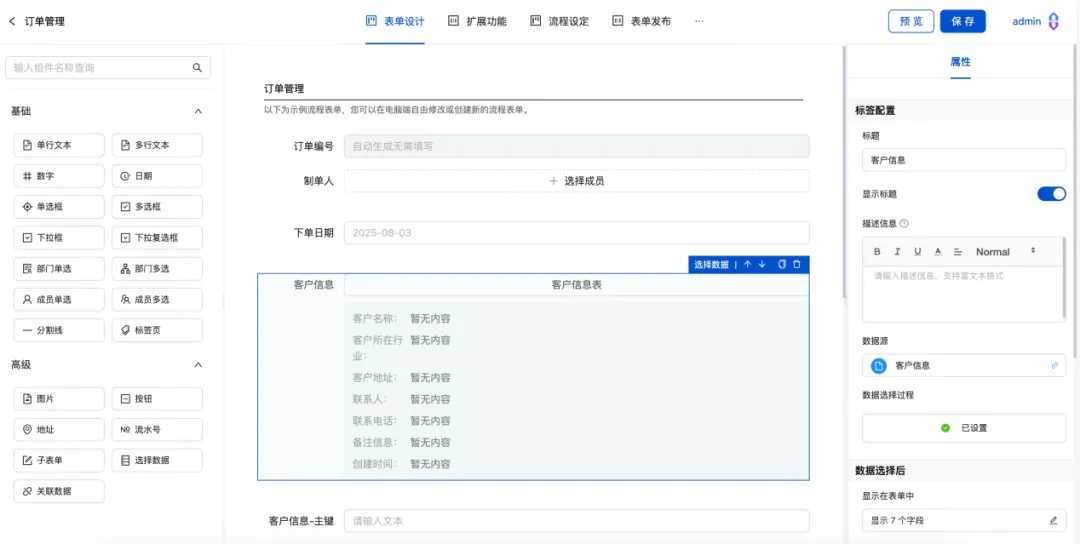Switch to the 扩展功能 tab
Image resolution: width=1080 pixels, height=544 pixels.
477,21
